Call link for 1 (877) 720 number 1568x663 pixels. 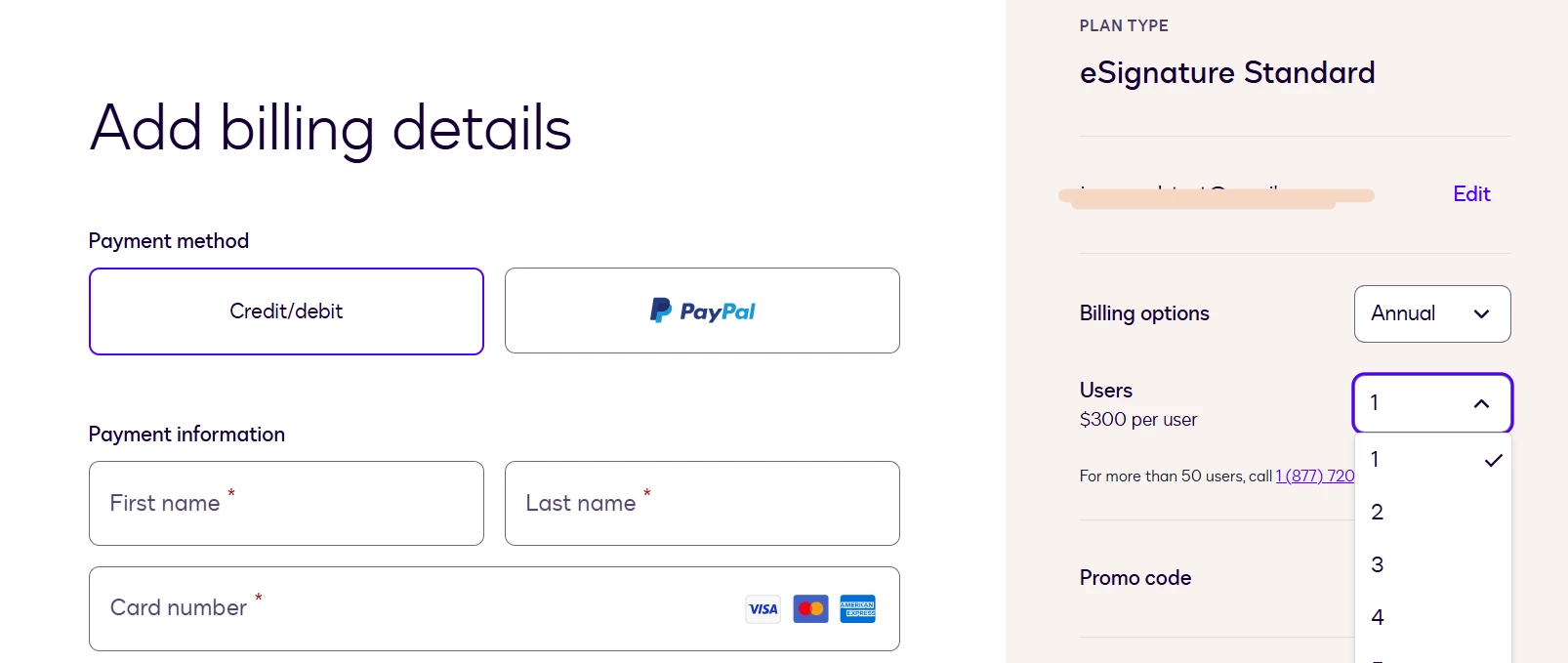[x=1314, y=476]
